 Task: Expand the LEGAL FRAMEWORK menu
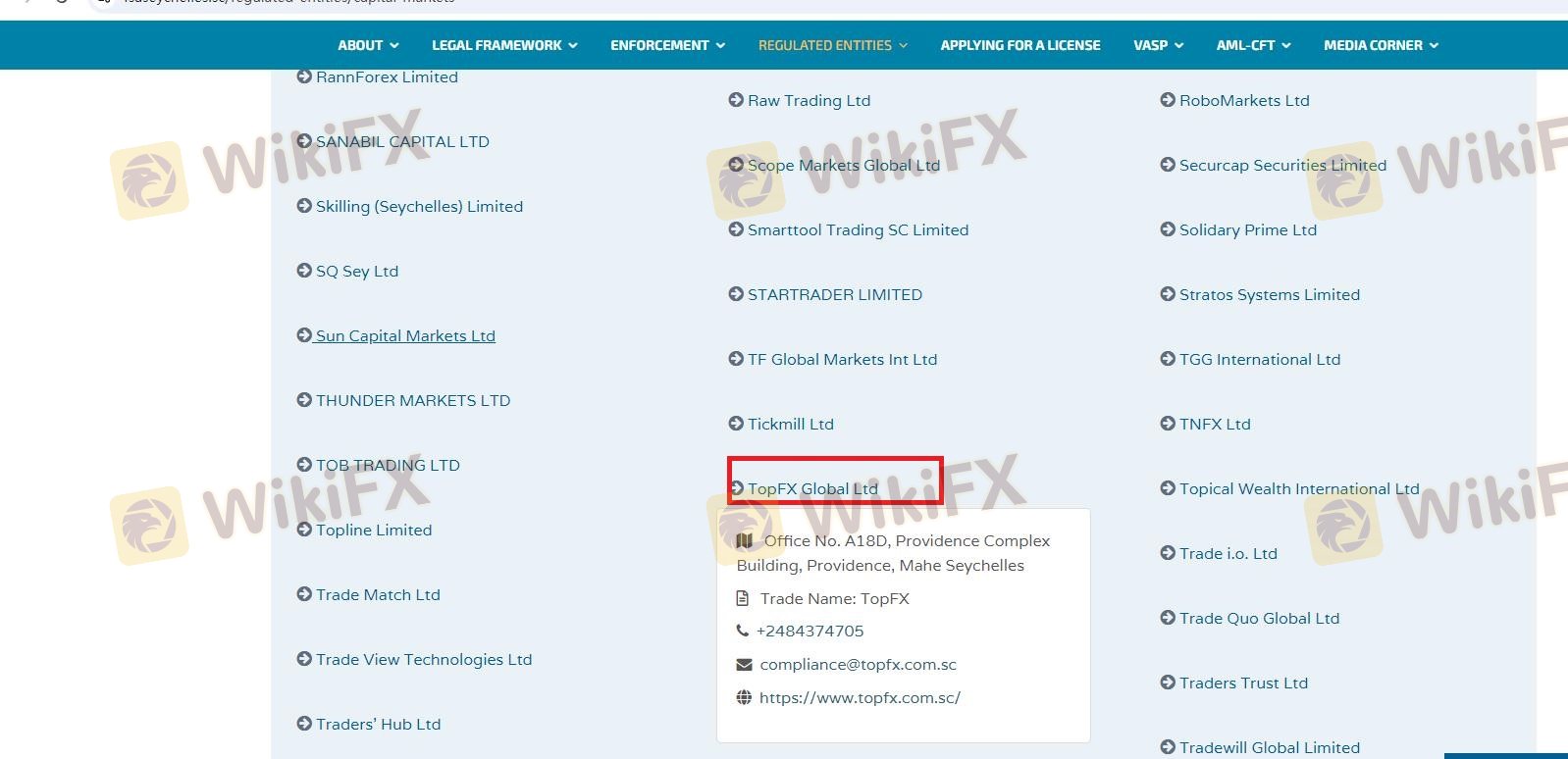(504, 45)
